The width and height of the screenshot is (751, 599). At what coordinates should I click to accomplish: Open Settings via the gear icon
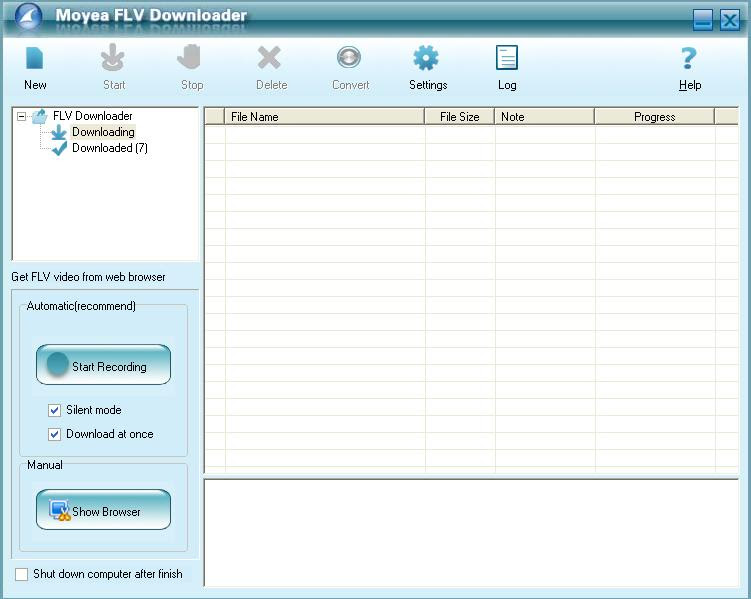tap(426, 58)
